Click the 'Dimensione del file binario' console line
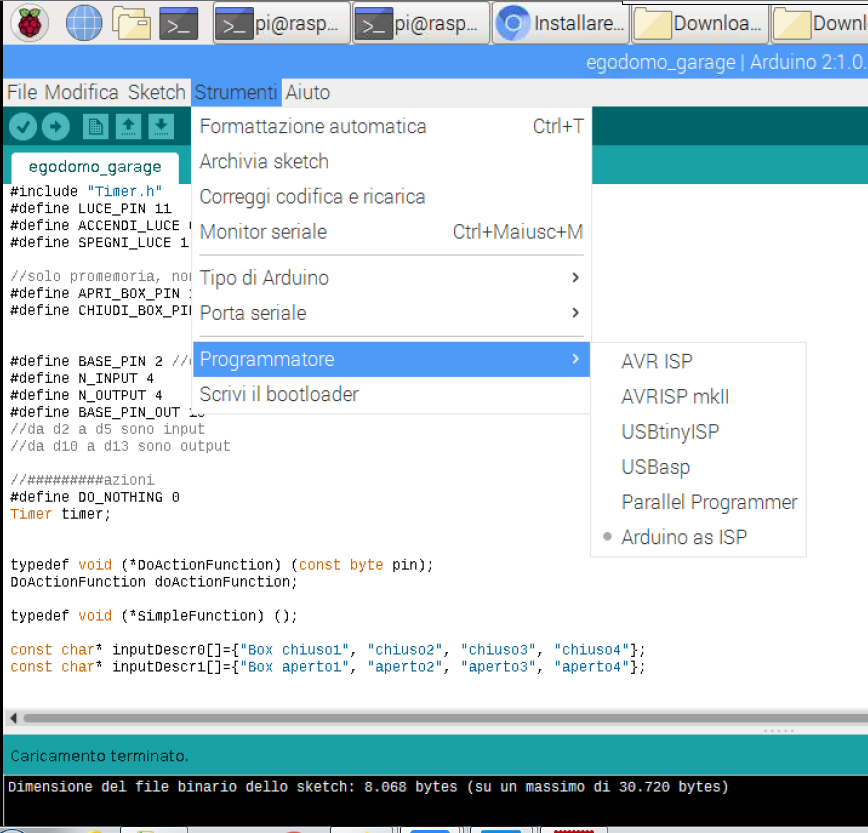This screenshot has height=833, width=868. click(368, 787)
